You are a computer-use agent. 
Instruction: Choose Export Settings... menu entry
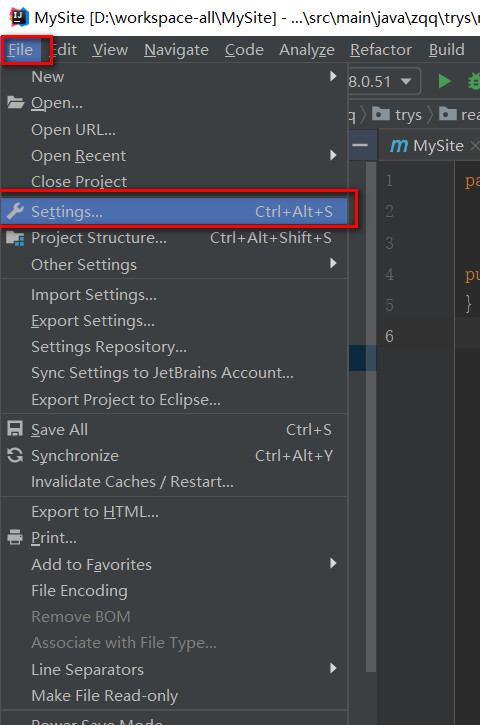tap(174, 320)
